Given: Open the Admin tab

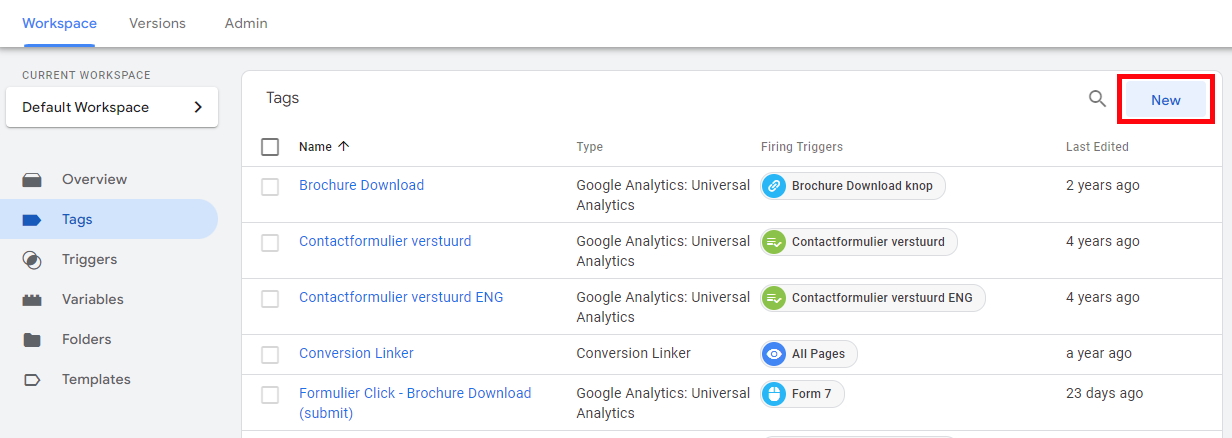Looking at the screenshot, I should (246, 23).
